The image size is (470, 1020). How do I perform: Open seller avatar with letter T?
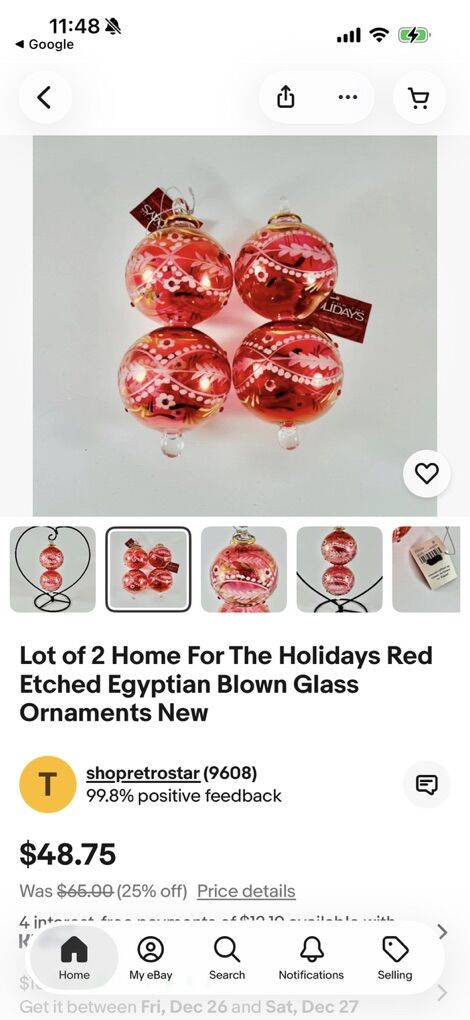(47, 785)
